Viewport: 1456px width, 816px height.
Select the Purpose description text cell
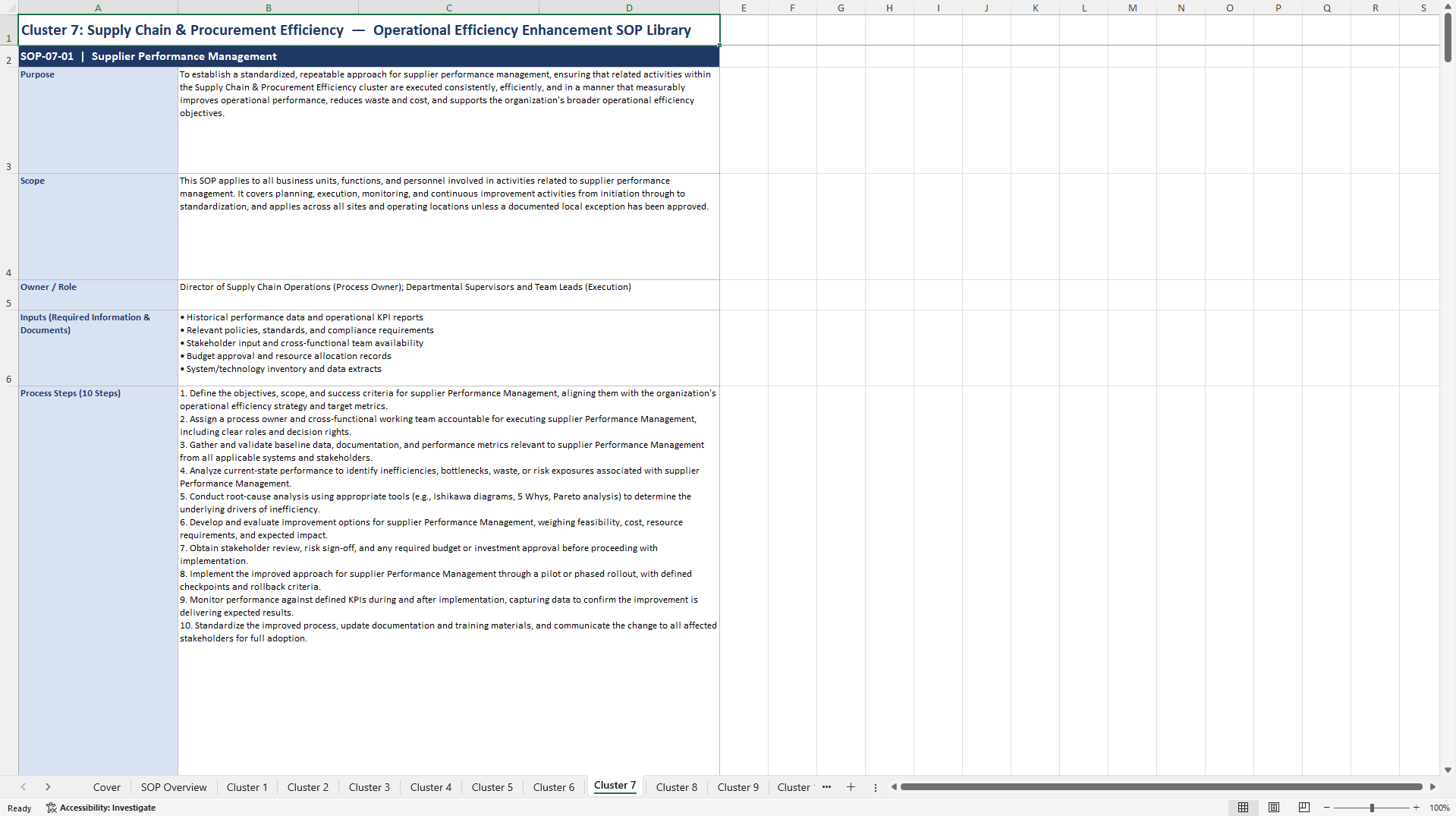click(x=448, y=120)
